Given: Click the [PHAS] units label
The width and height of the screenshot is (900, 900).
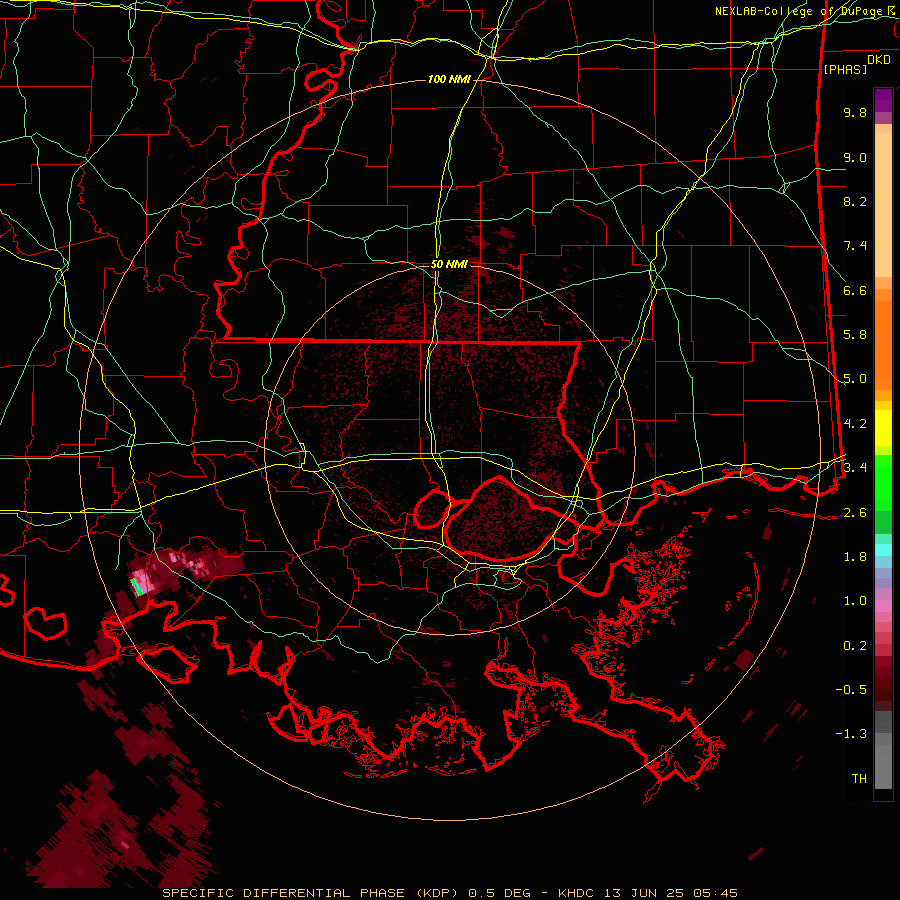Looking at the screenshot, I should coord(845,69).
